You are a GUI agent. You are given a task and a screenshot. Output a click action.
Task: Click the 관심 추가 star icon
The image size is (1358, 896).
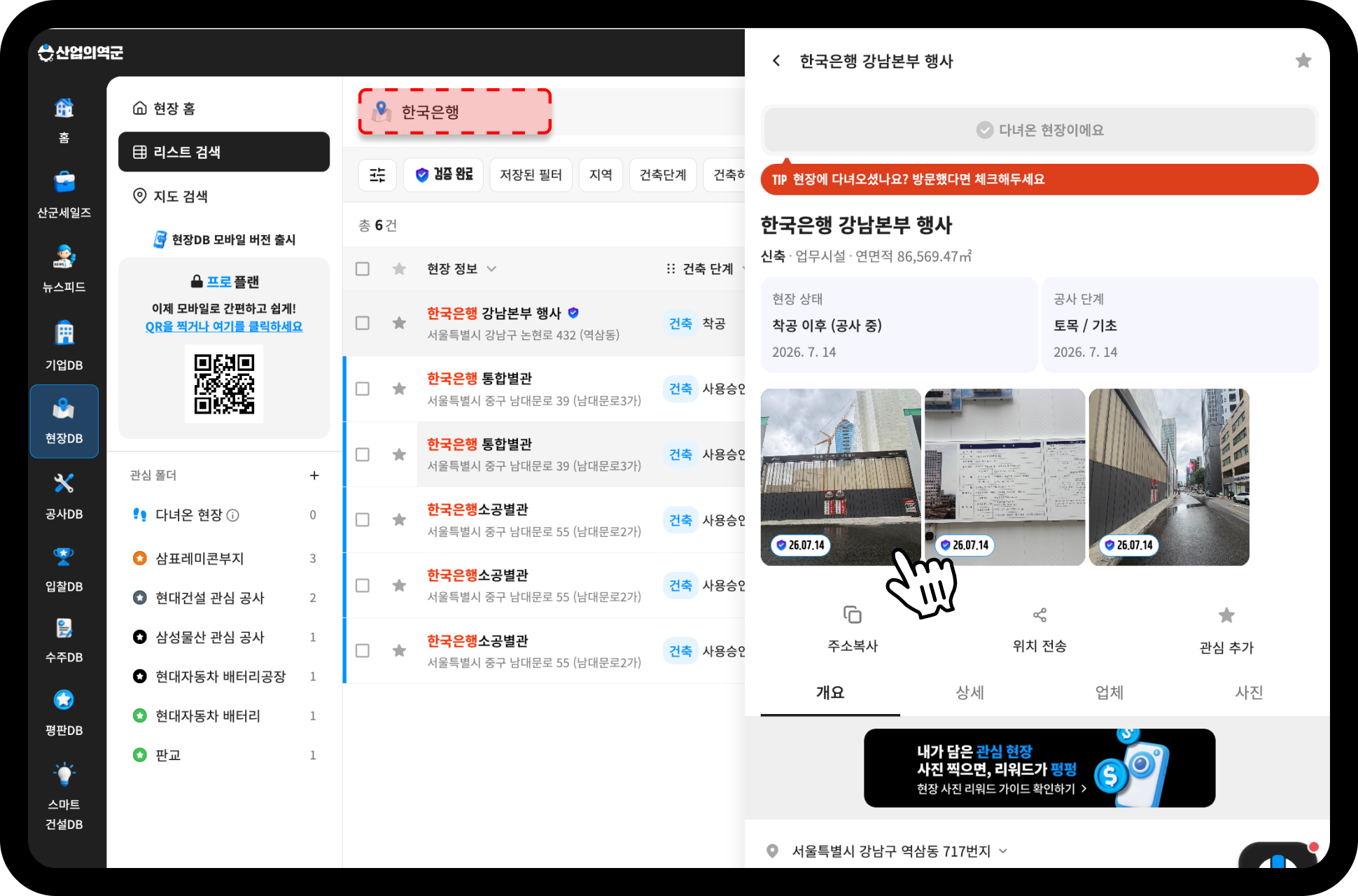(1226, 615)
